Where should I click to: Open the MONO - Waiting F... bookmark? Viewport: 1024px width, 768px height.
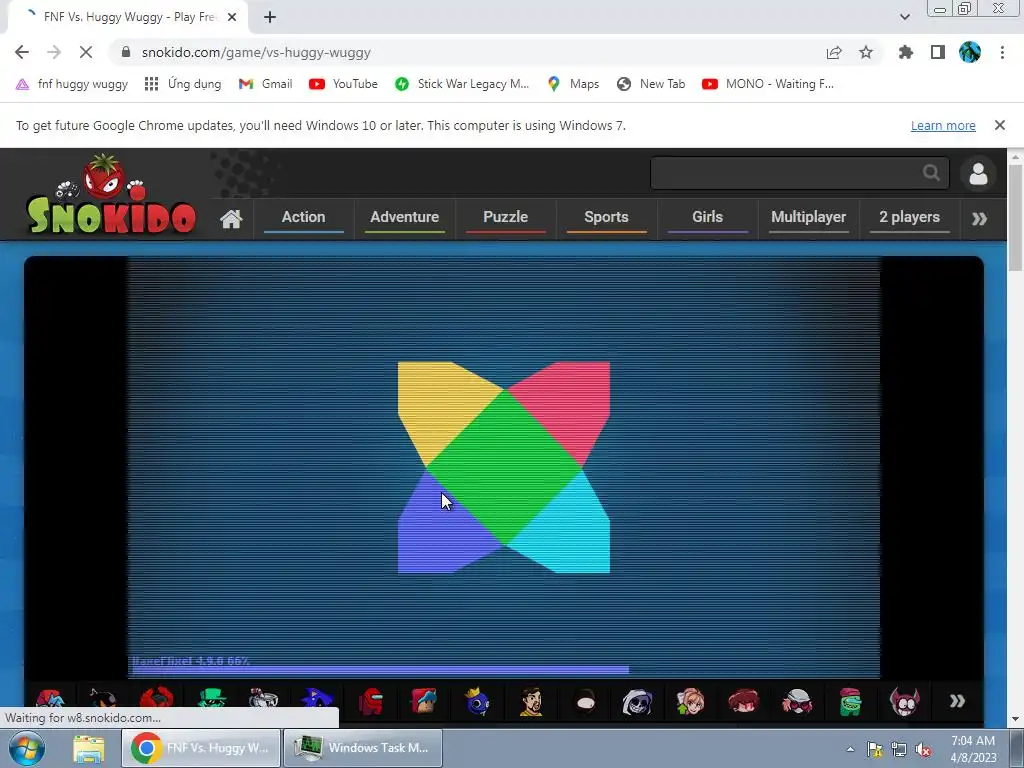point(768,84)
